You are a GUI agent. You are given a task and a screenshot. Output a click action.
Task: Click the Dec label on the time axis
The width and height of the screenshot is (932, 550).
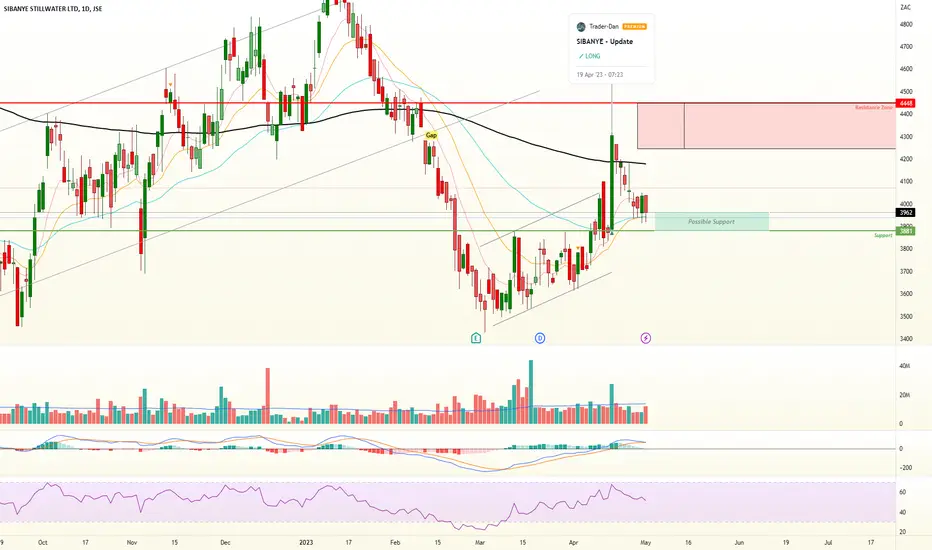pyautogui.click(x=225, y=542)
